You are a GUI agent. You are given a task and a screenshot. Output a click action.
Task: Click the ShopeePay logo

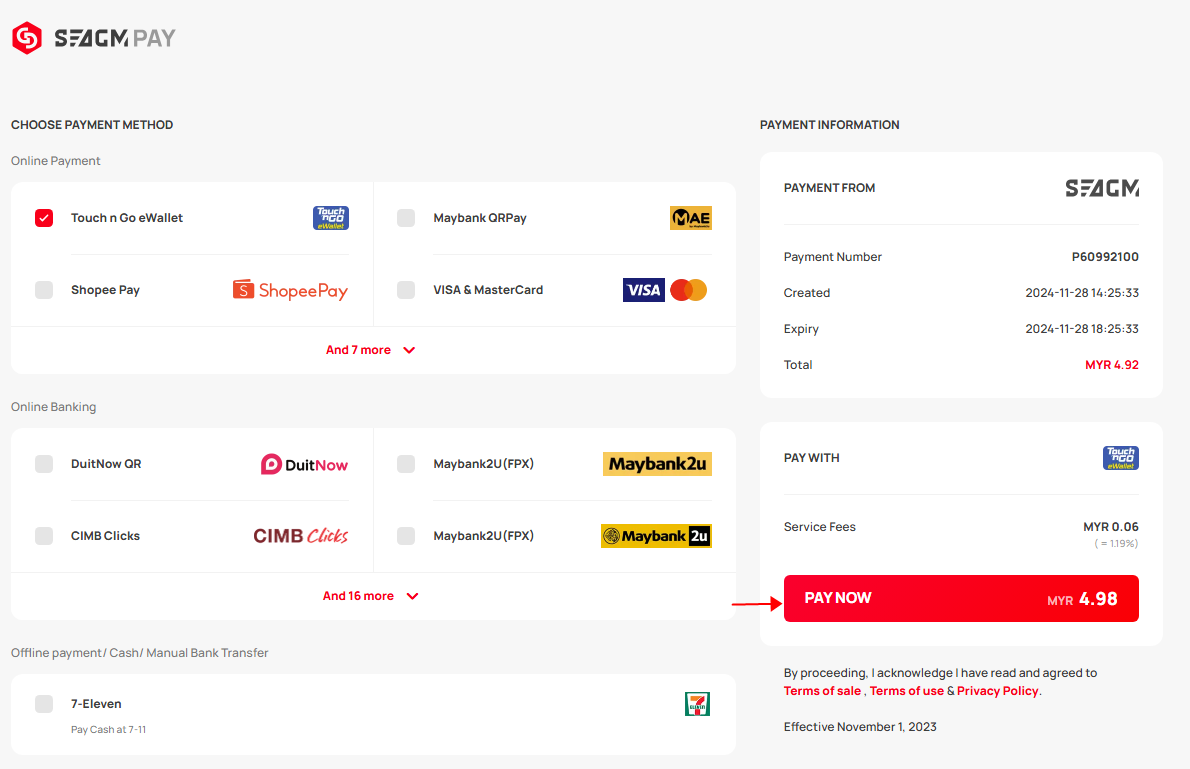[290, 290]
